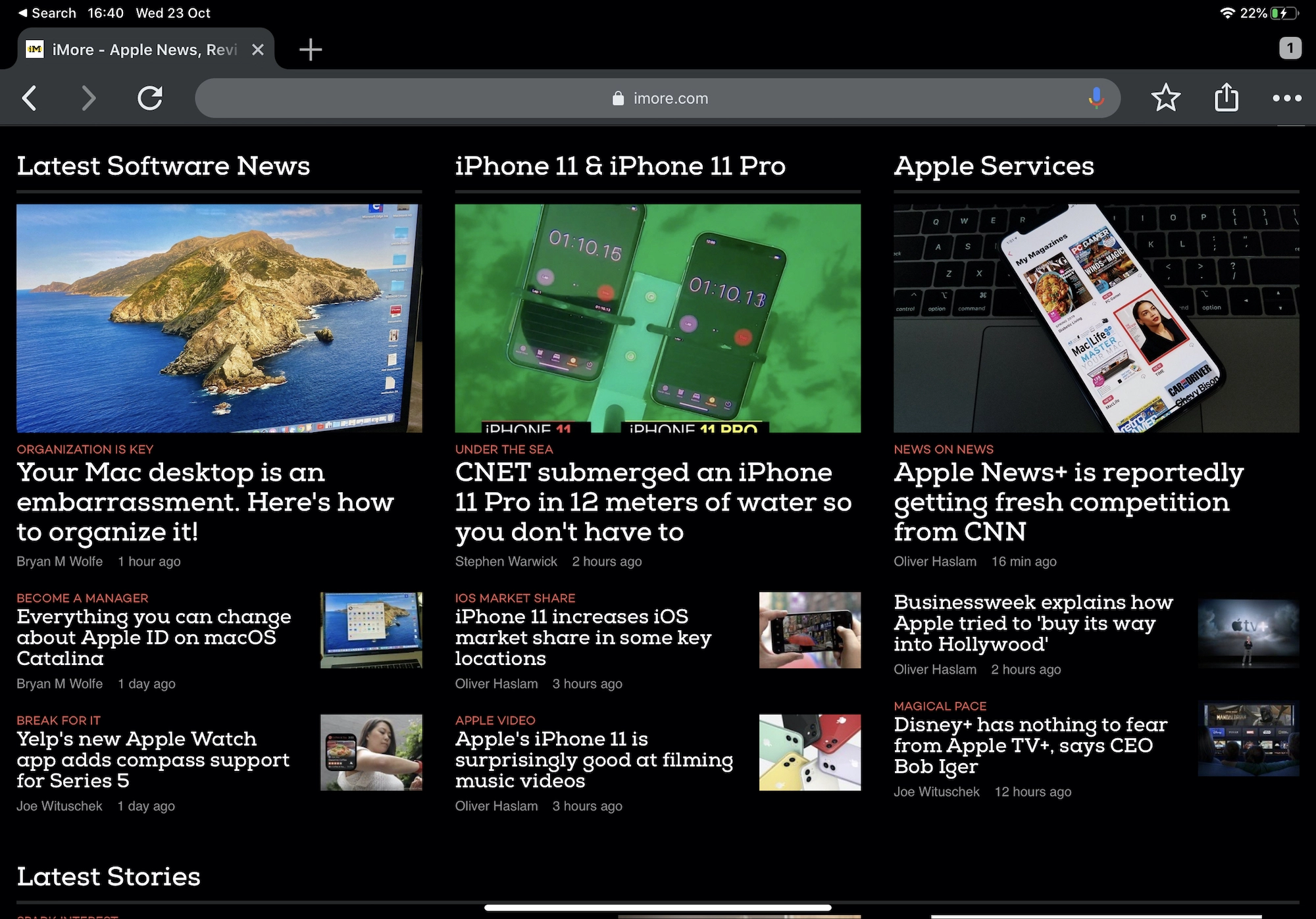Tap the browser forward arrow

click(x=88, y=99)
